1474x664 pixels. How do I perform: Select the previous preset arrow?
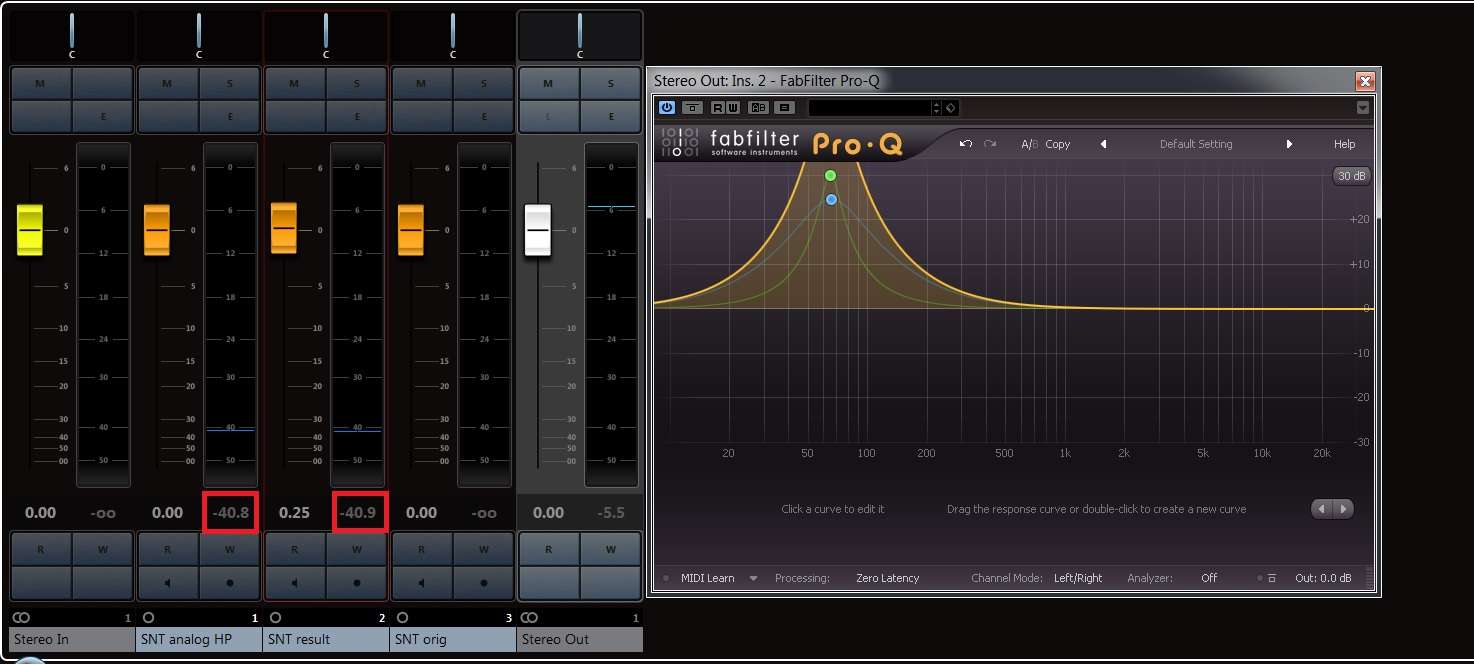[x=1103, y=144]
